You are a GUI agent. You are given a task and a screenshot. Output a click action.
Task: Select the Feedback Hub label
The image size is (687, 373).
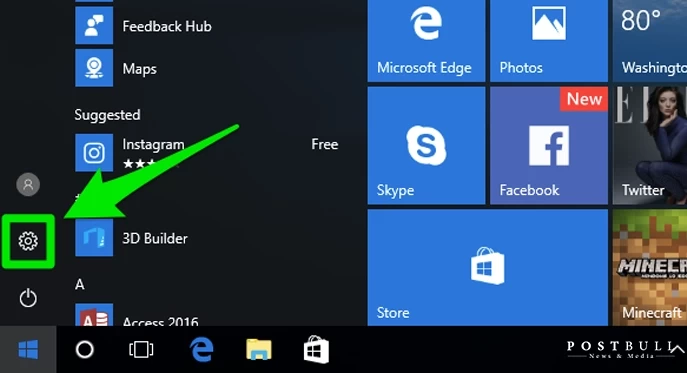click(x=167, y=26)
